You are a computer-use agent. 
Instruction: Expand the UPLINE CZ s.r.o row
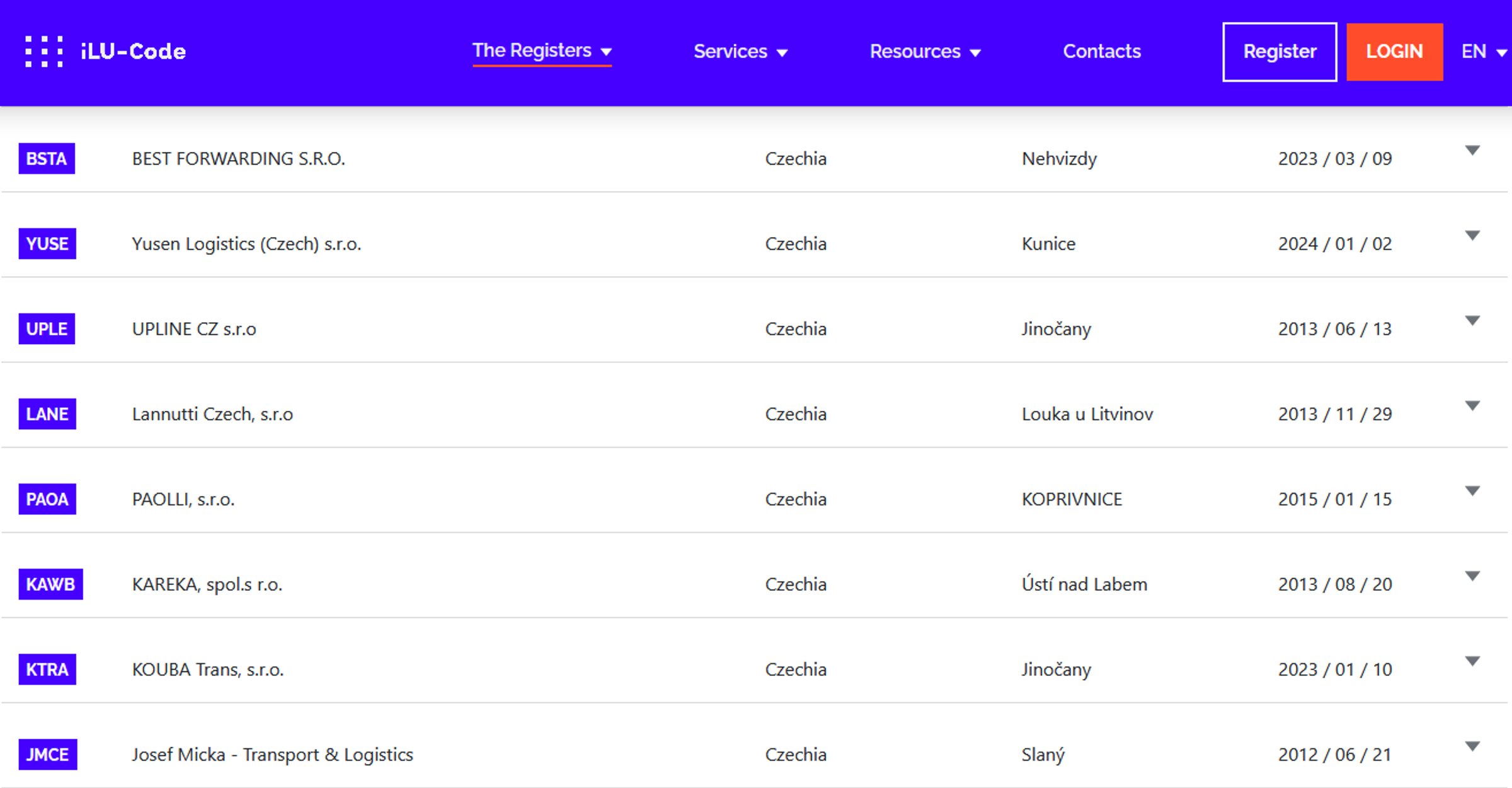click(x=1472, y=321)
